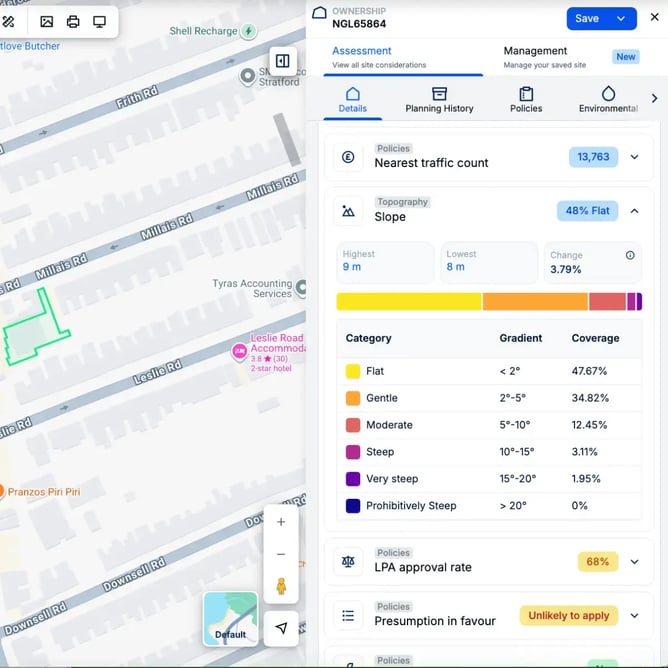
Task: Open the Policies tab
Action: coord(526,99)
